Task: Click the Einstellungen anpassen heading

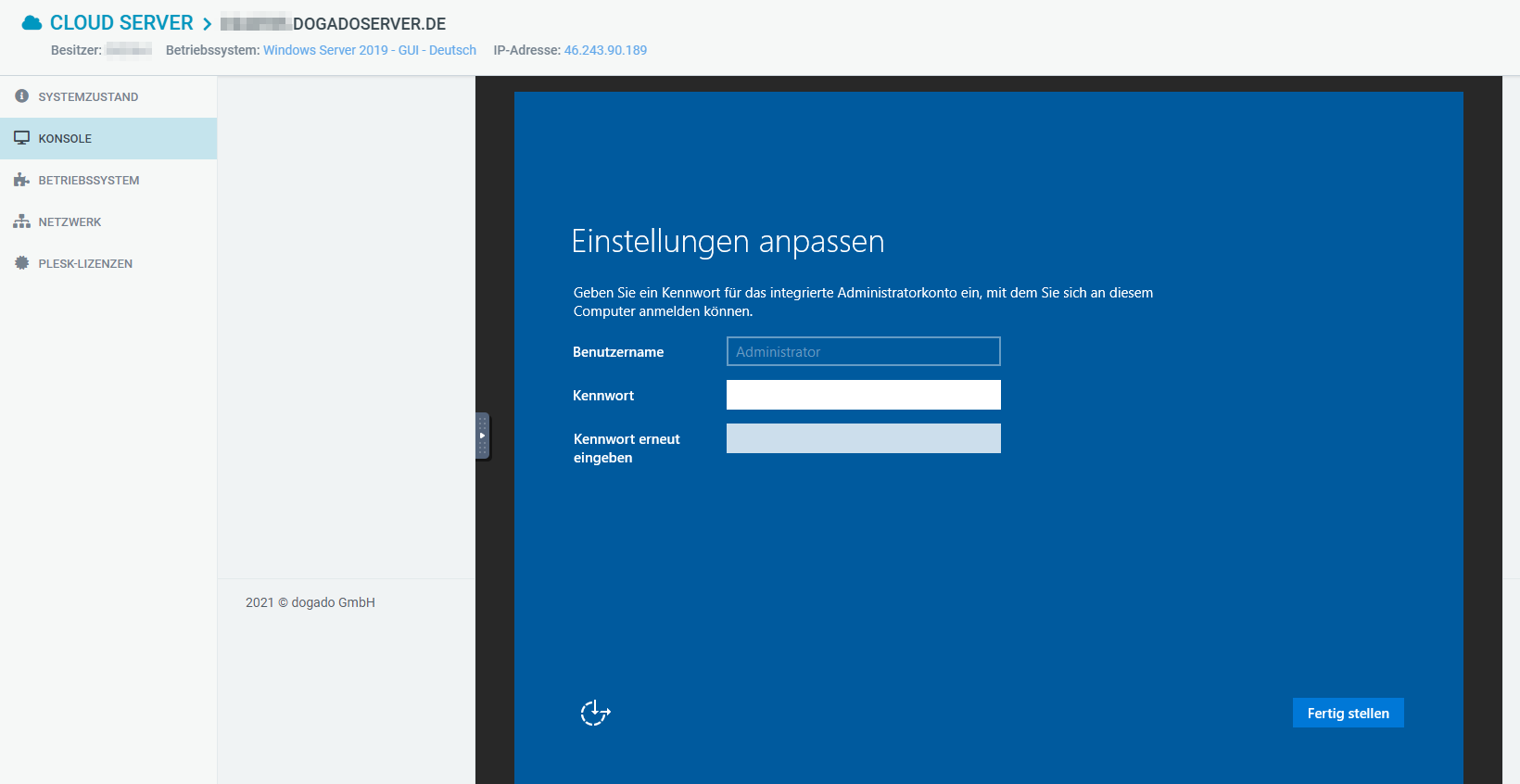Action: [728, 242]
